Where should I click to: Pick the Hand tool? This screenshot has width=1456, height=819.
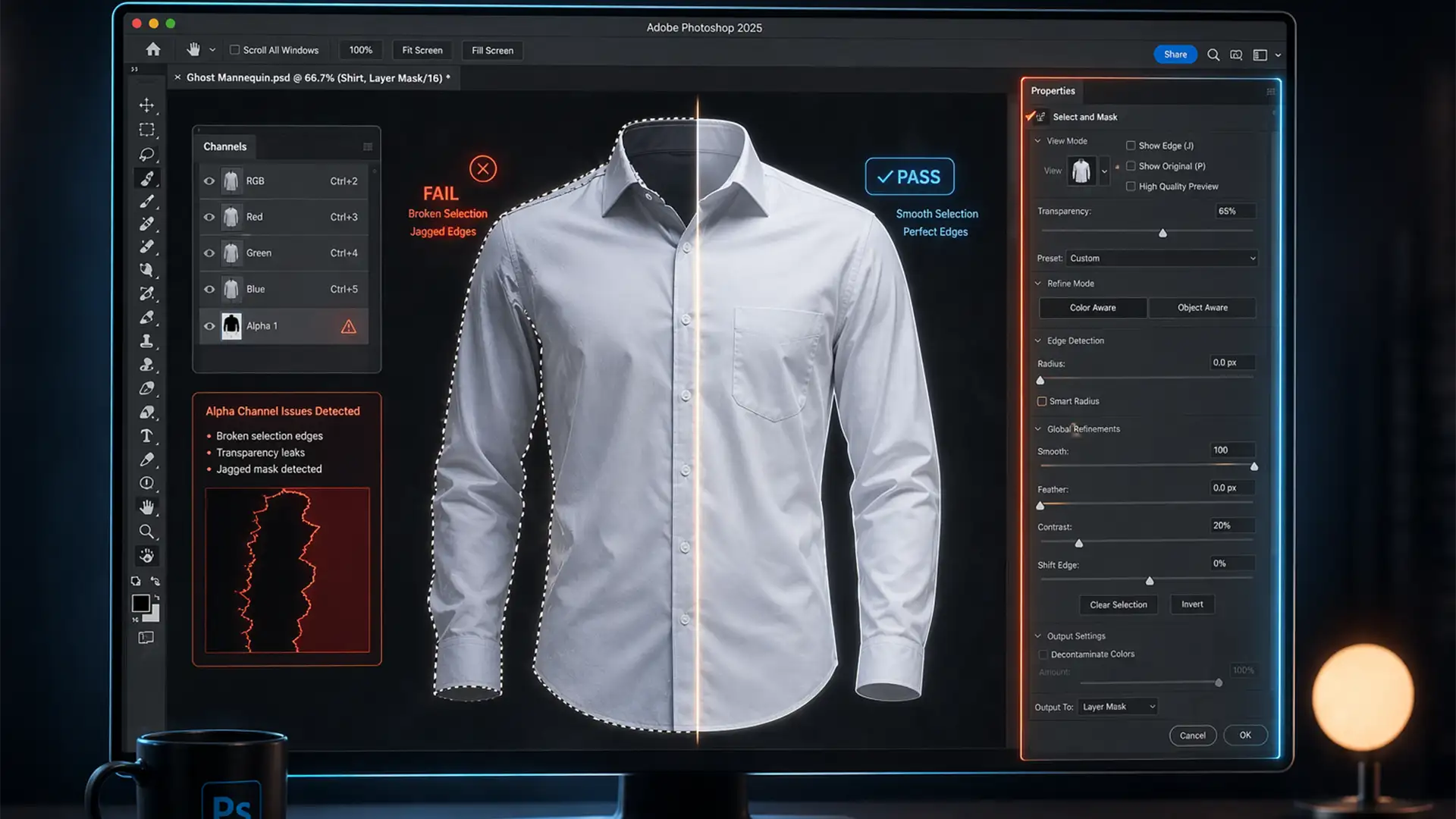click(x=148, y=507)
